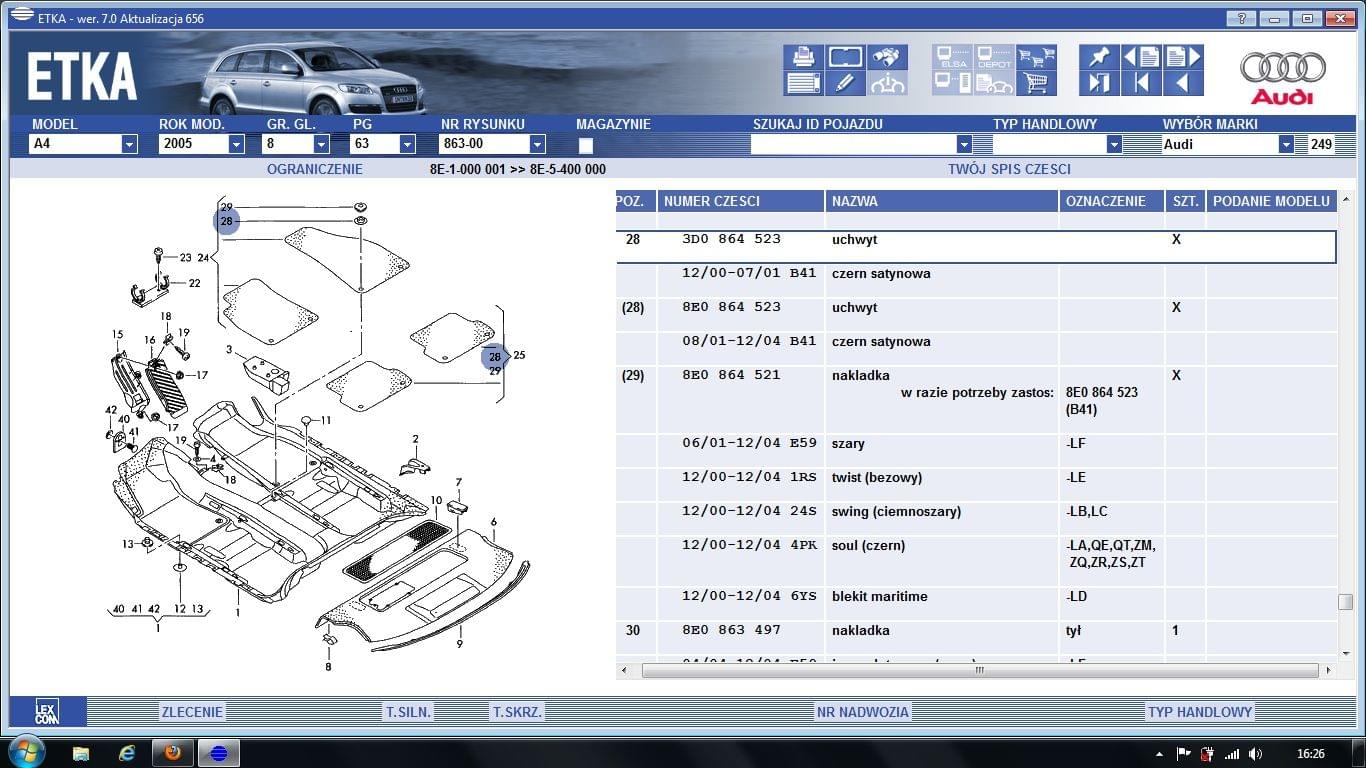
Task: Toggle the MAGAZYNIE checkbox
Action: pos(586,145)
